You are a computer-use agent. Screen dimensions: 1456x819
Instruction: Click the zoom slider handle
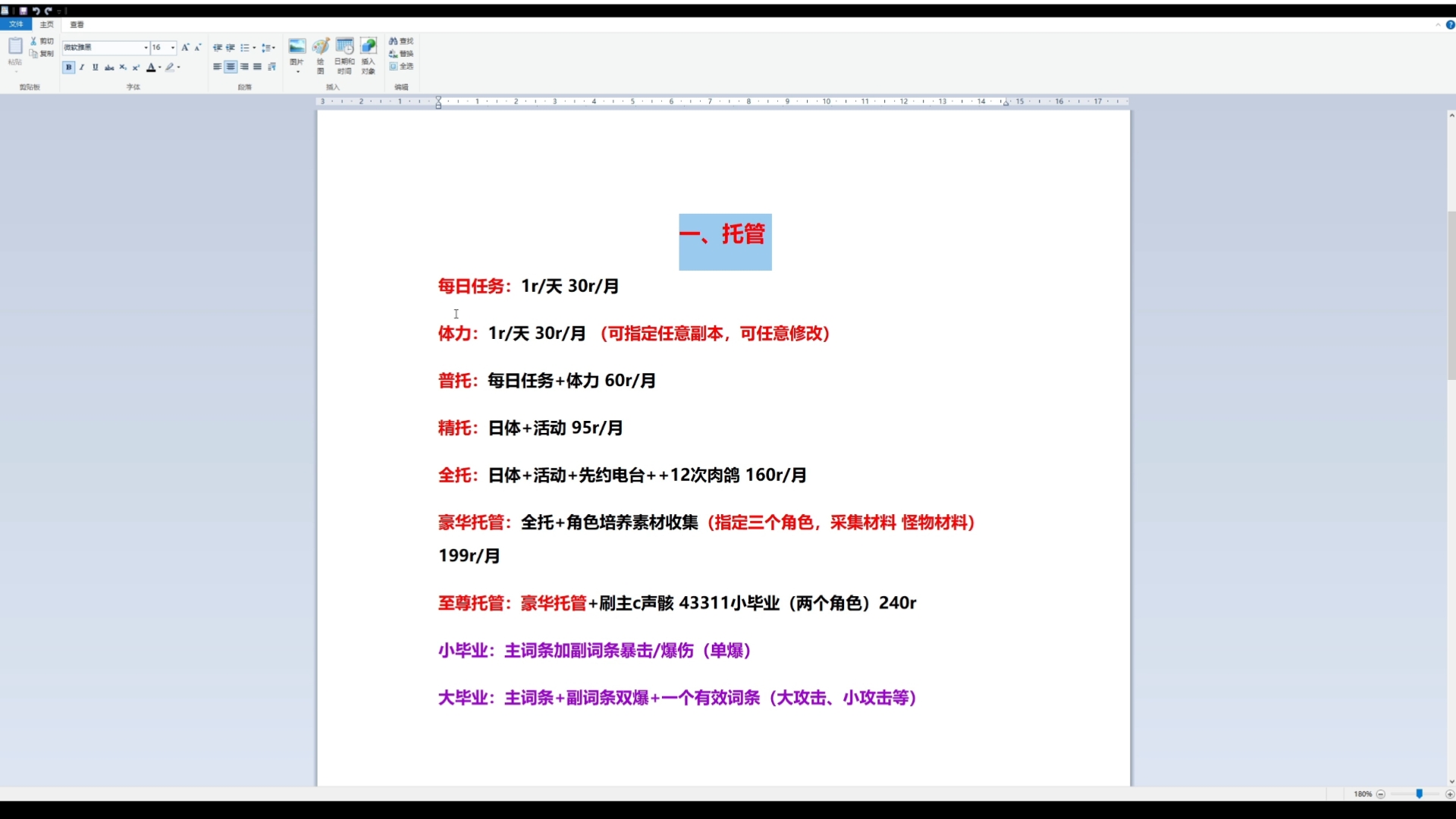pos(1419,794)
